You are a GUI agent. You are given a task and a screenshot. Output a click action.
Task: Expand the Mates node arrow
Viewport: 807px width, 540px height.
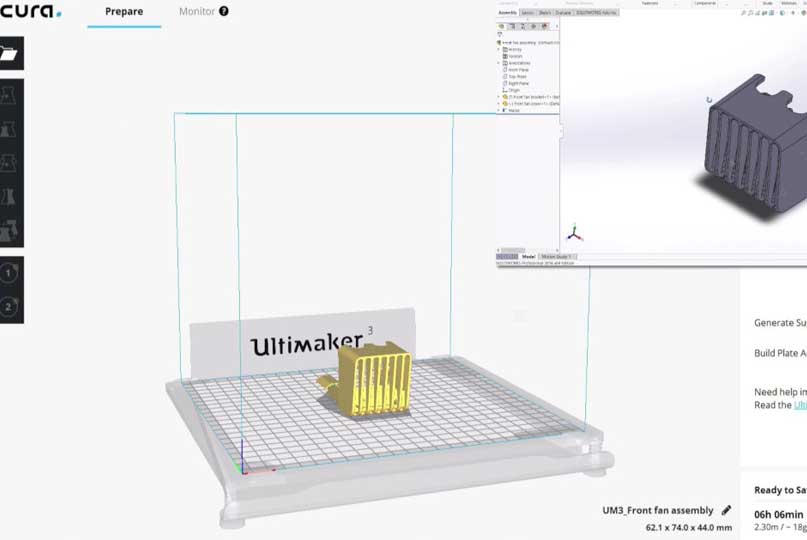[498, 110]
